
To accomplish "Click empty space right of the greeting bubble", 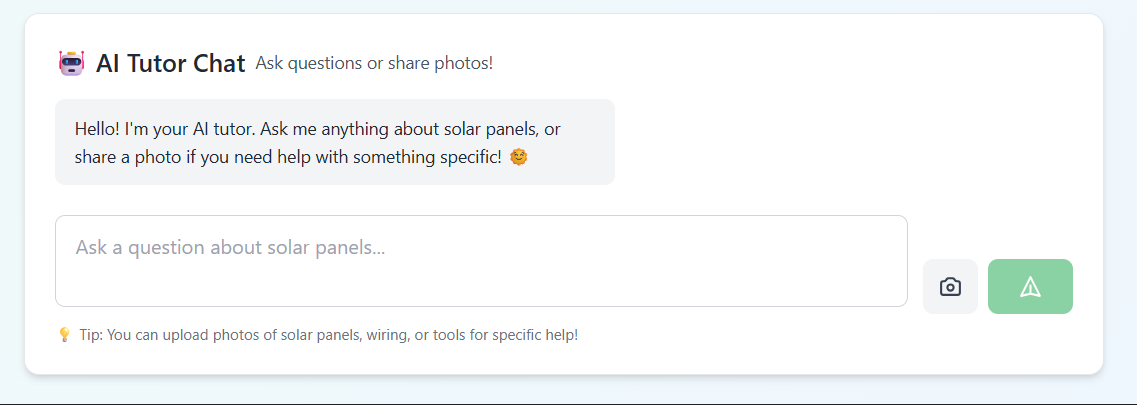I will (x=850, y=142).
